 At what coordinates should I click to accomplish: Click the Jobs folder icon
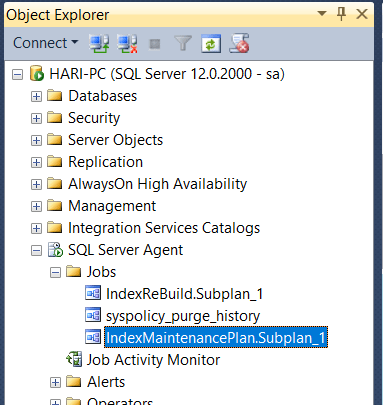pyautogui.click(x=73, y=272)
